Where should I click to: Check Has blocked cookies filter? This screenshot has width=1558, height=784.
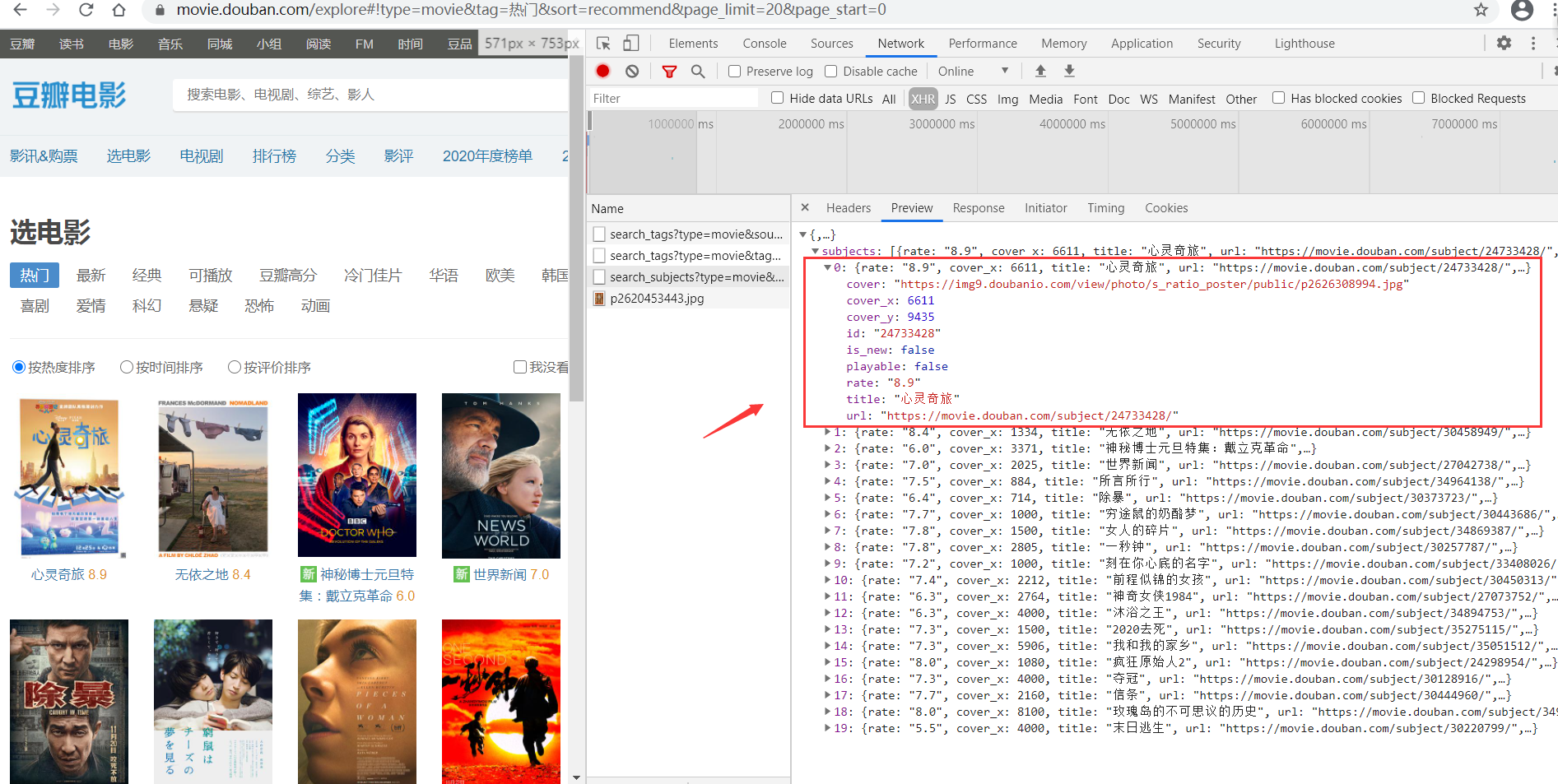pos(1278,98)
